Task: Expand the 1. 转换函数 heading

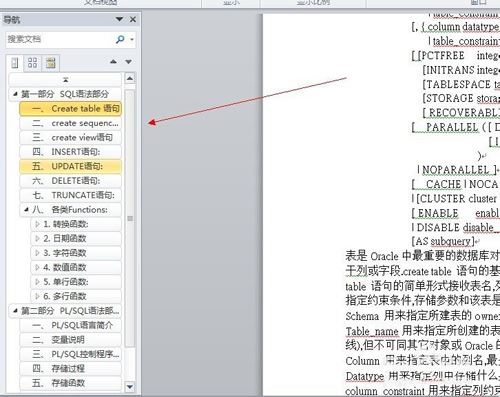Action: [x=37, y=224]
